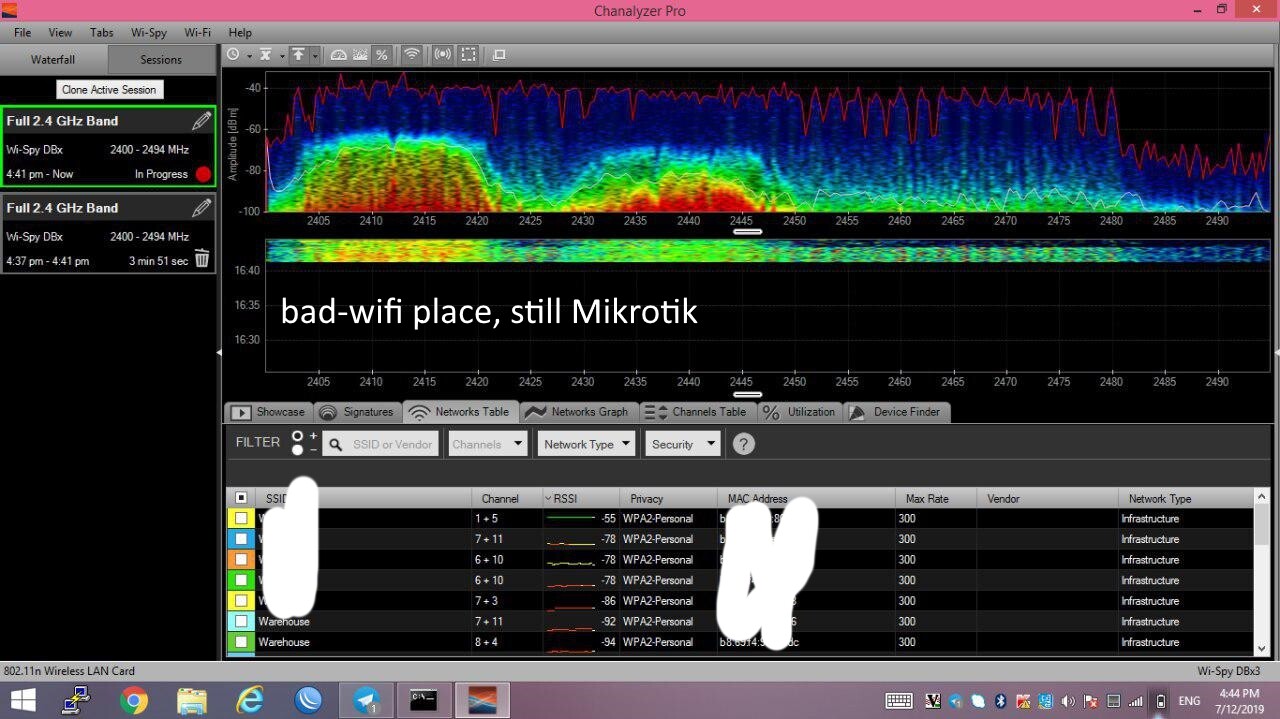Click the density gauge toolbar icon
This screenshot has height=719, width=1280.
pyautogui.click(x=338, y=55)
